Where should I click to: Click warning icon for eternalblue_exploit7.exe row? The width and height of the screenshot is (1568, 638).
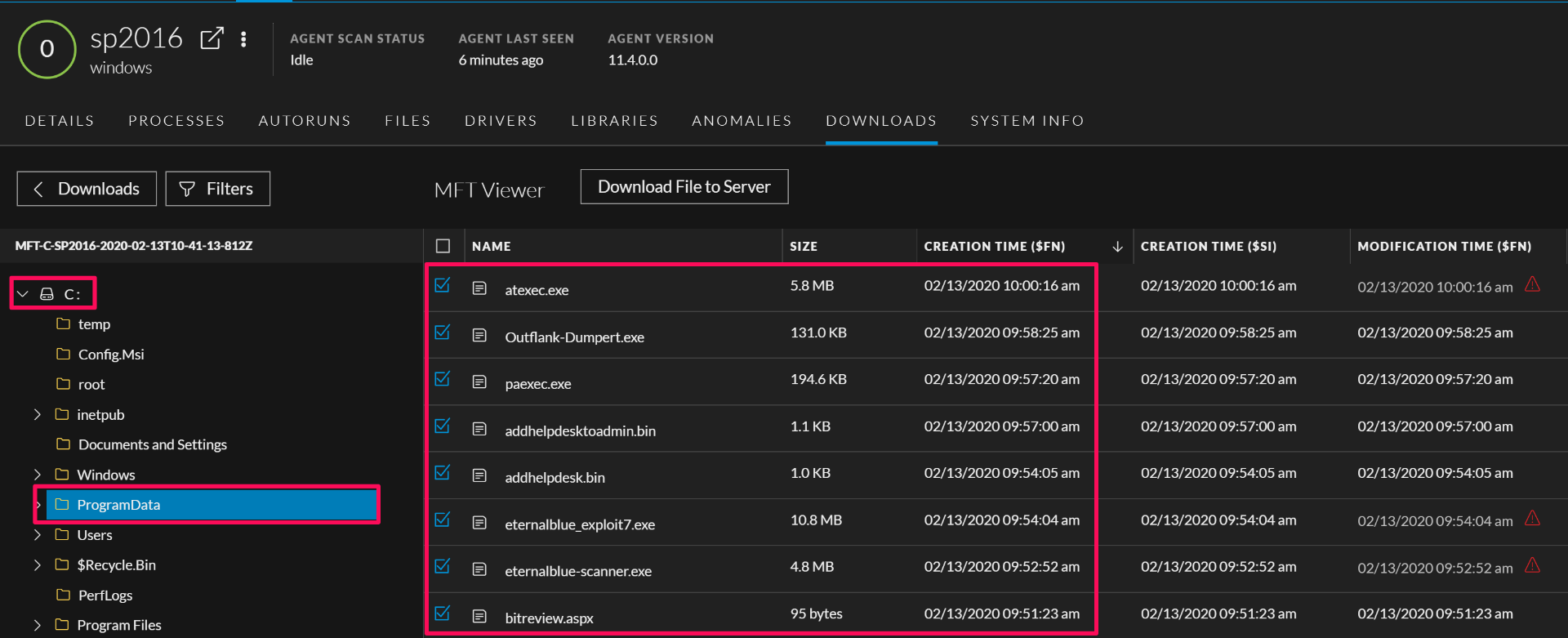1532,519
